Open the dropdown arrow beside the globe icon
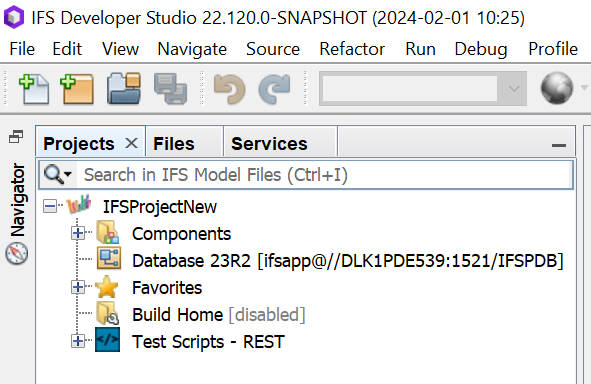591x384 pixels. [584, 88]
